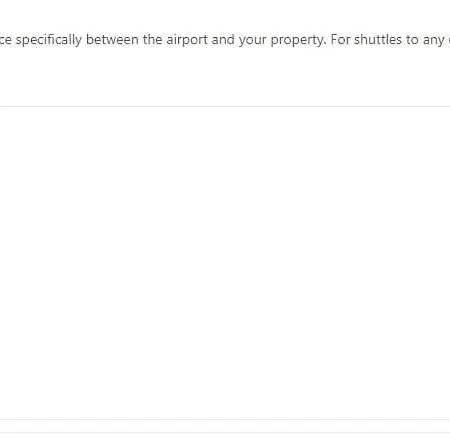Click the word "specifically" in the sentence

(49, 40)
